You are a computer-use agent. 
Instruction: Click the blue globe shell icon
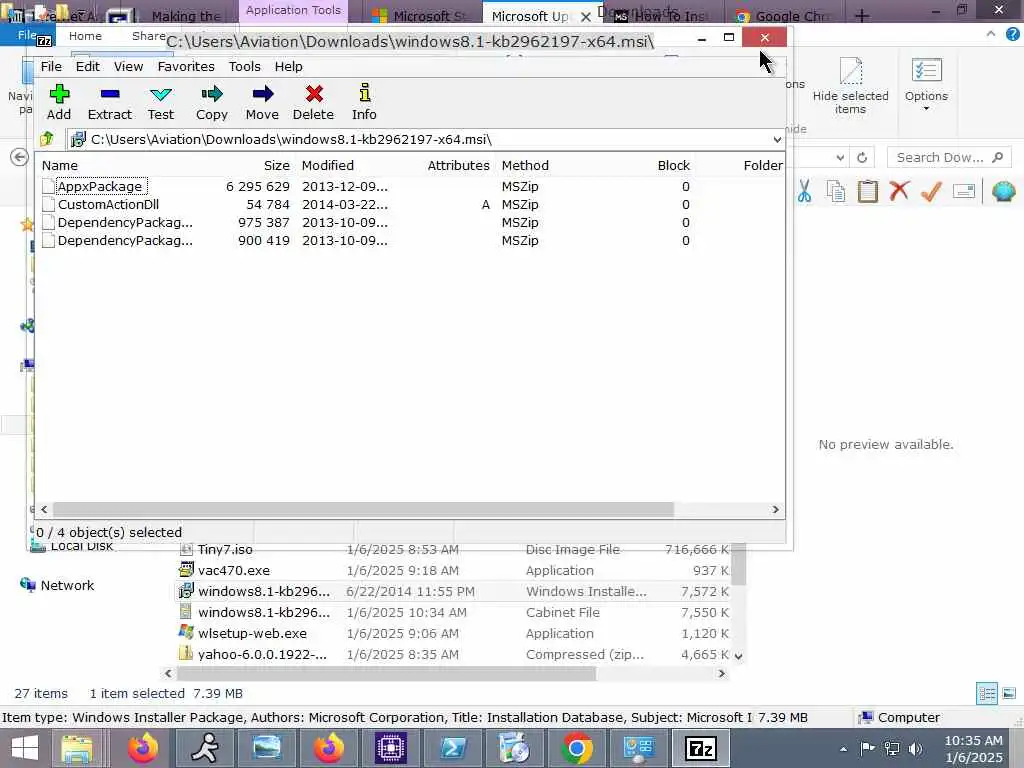[1004, 191]
